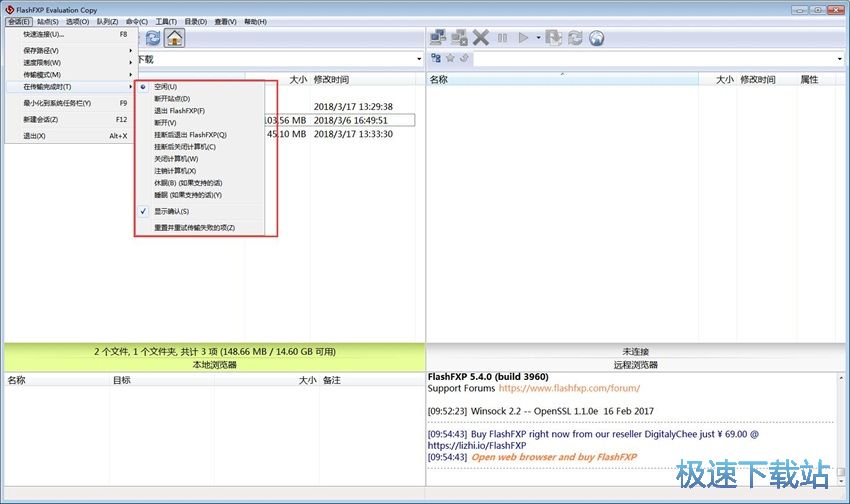Viewport: 850px width, 504px height.
Task: Sort queue by 目标 column
Action: (x=162, y=380)
